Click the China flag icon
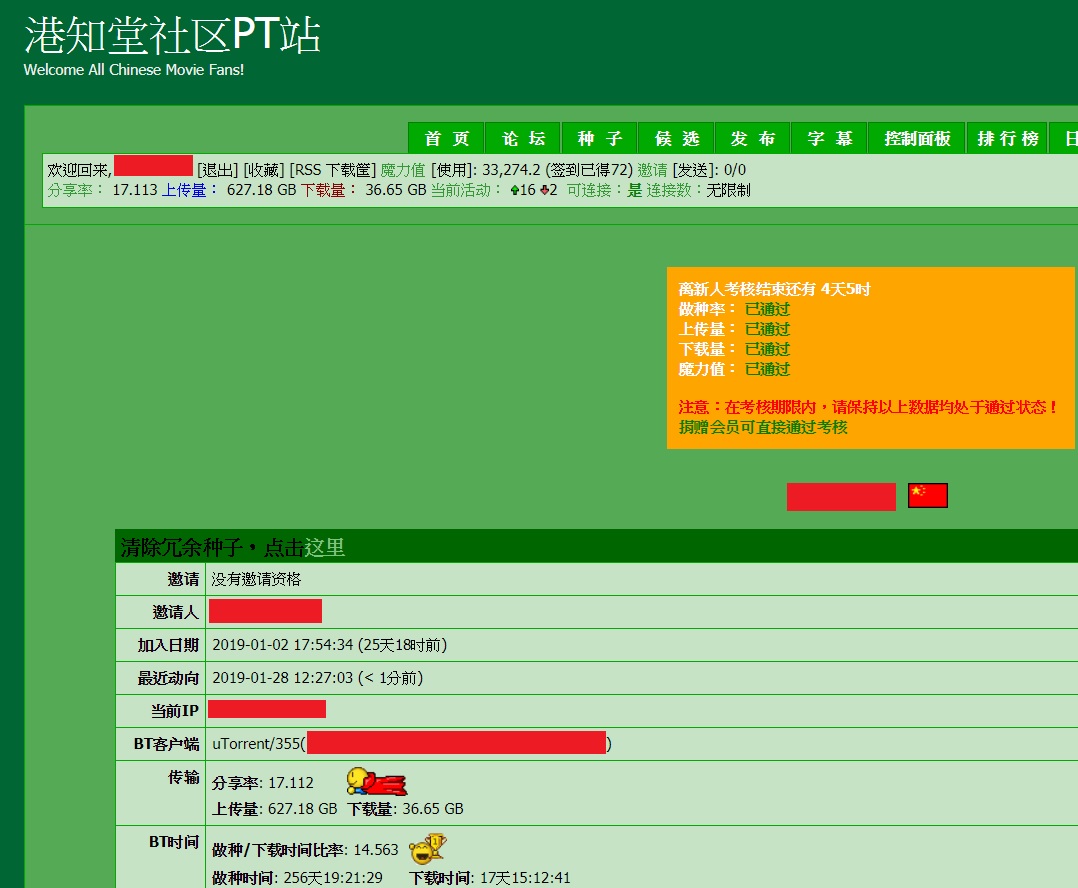The image size is (1078, 888). (x=927, y=496)
